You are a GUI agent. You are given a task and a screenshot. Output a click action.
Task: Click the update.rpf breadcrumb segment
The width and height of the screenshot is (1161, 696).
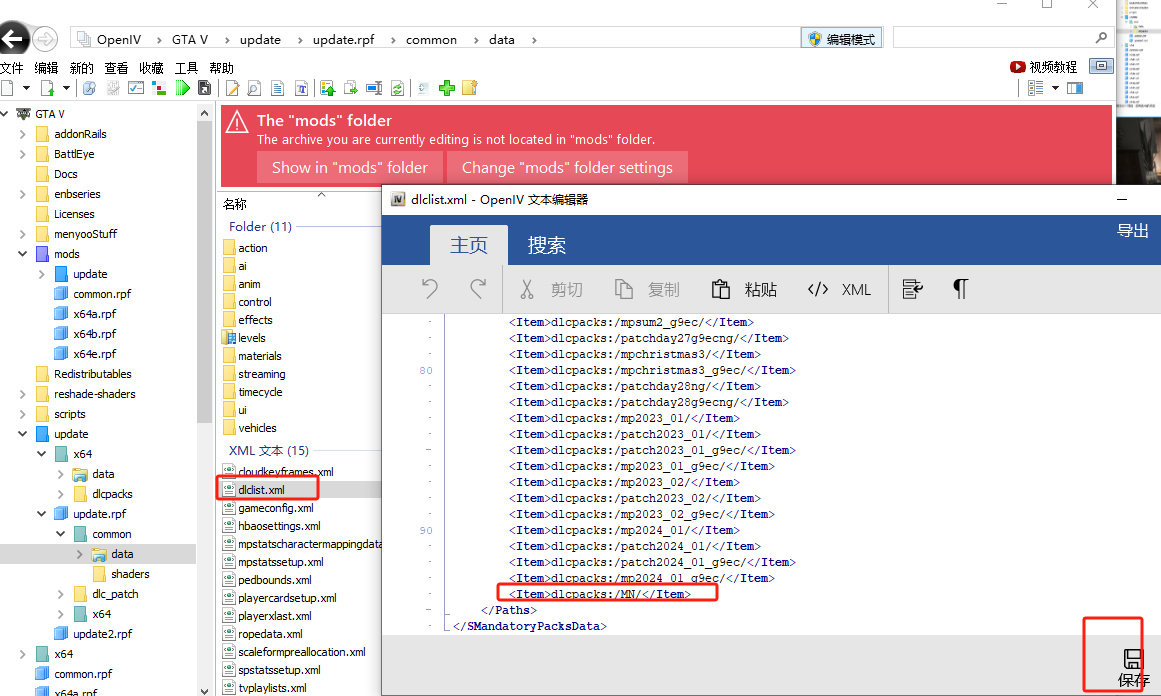pos(344,40)
